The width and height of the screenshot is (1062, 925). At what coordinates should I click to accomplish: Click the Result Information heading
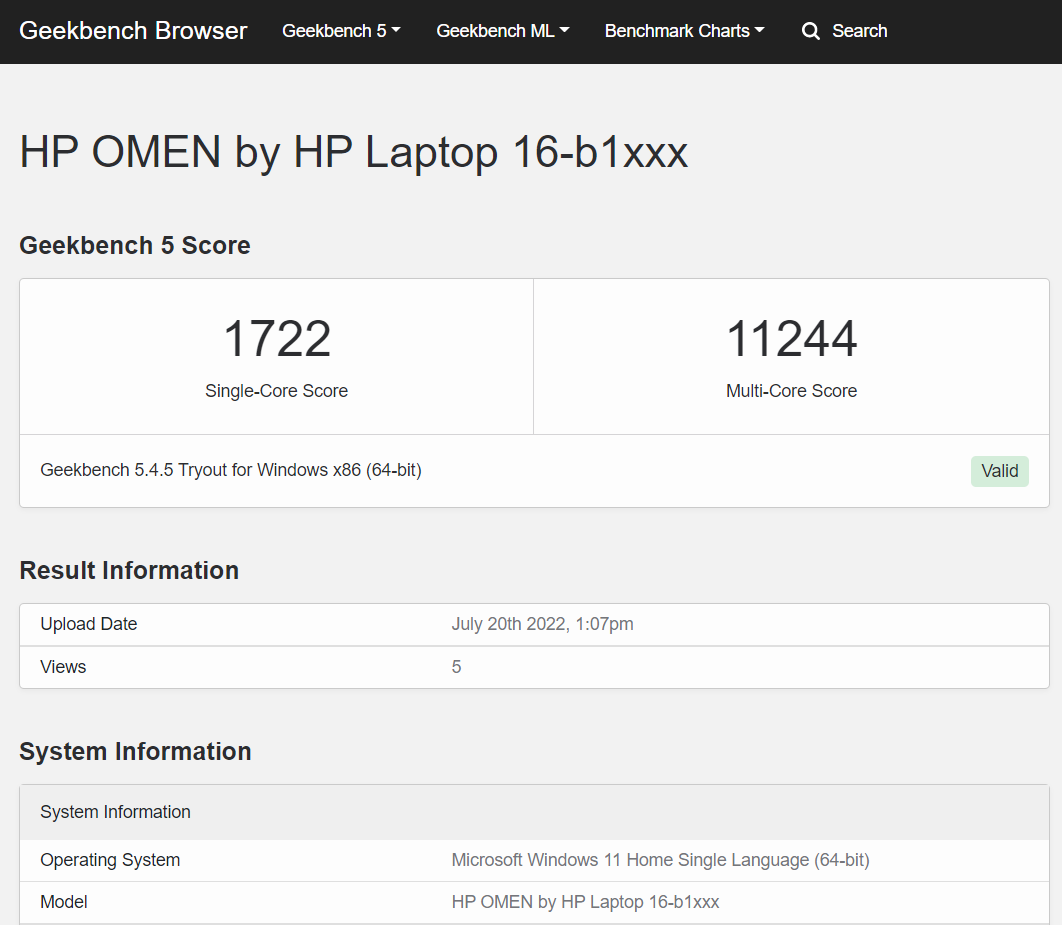point(129,570)
